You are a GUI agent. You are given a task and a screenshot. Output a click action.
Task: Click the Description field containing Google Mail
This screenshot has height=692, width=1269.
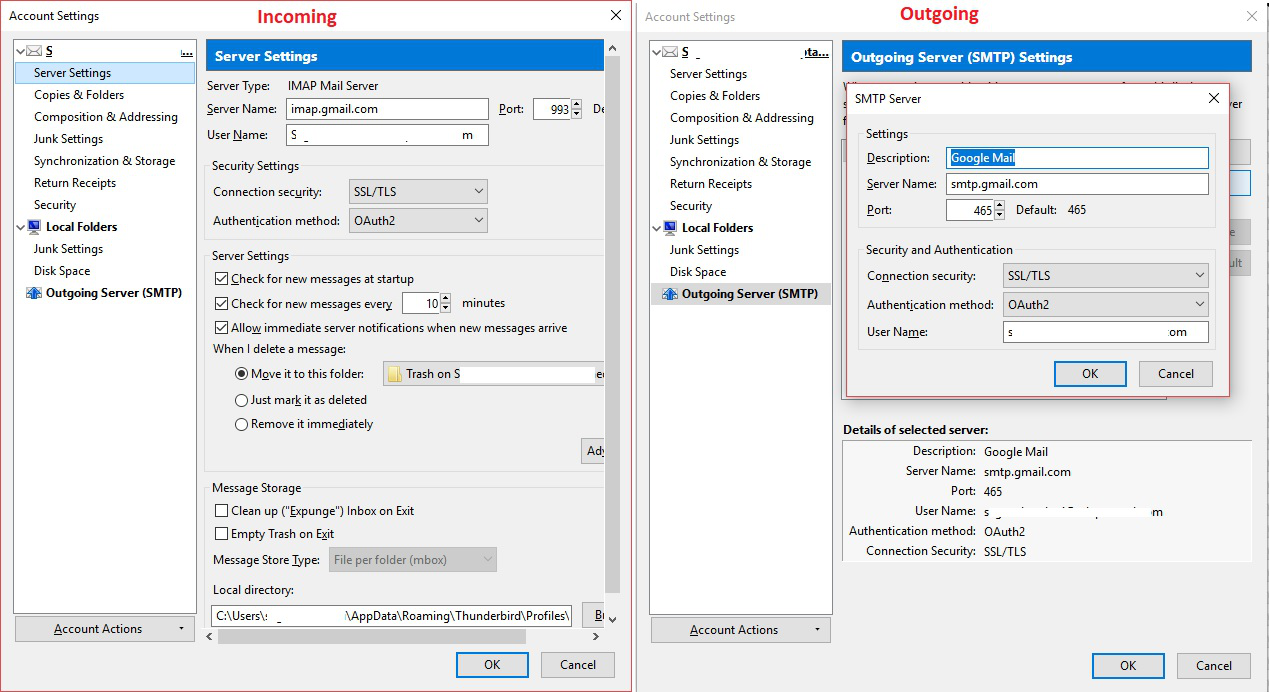(1077, 158)
